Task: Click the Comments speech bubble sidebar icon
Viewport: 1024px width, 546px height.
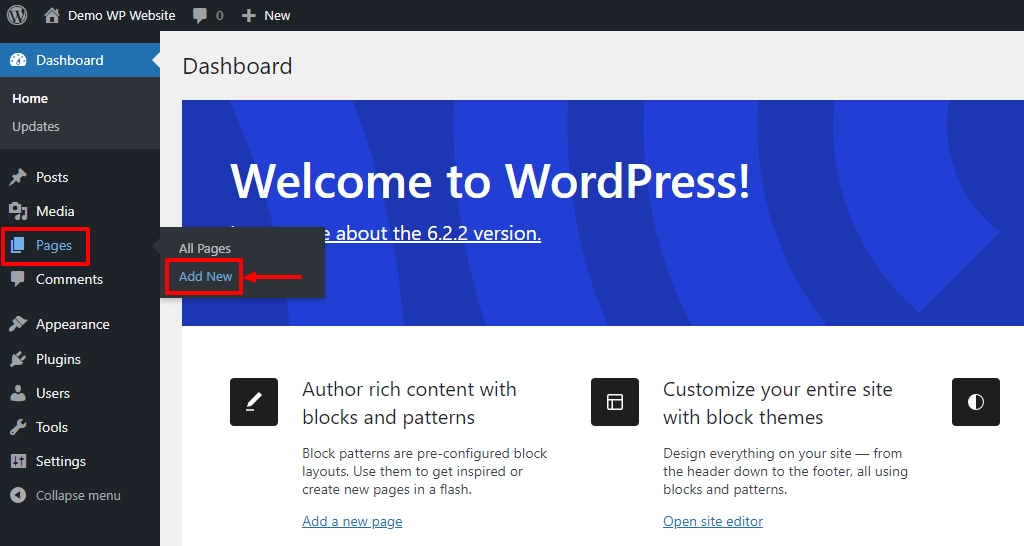Action: click(x=18, y=279)
